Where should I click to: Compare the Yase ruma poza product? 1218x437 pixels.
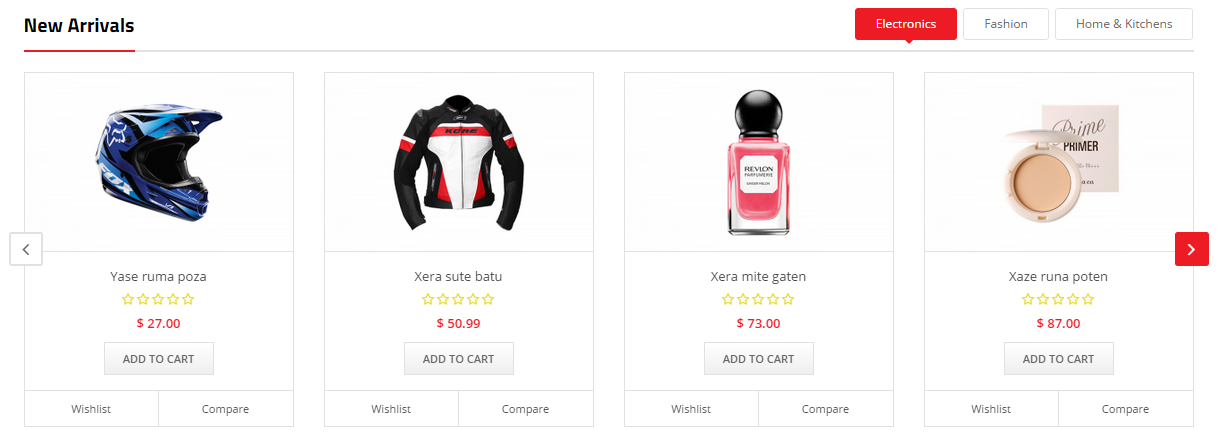pos(226,409)
